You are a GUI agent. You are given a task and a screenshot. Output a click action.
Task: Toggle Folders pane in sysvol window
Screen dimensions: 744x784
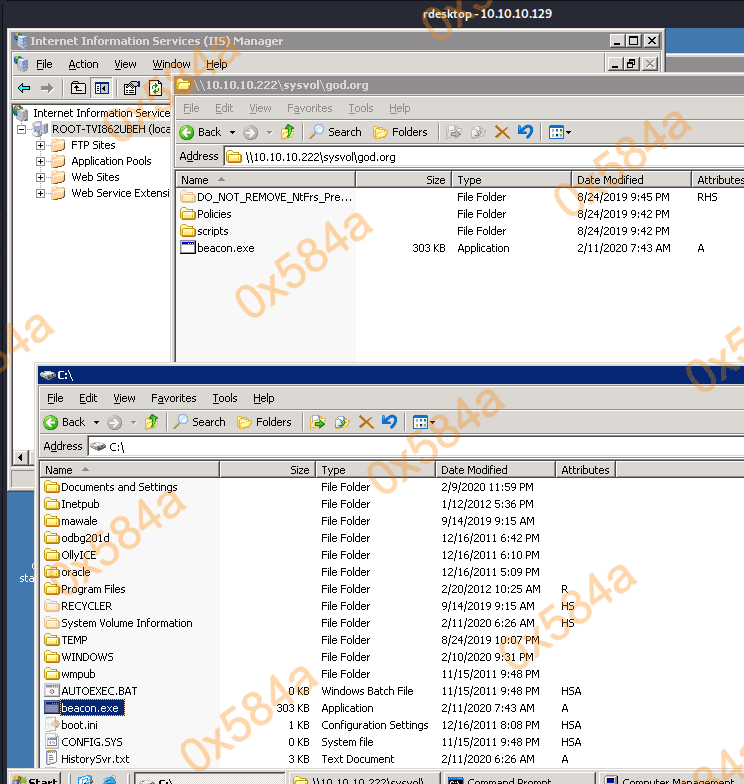[x=400, y=132]
